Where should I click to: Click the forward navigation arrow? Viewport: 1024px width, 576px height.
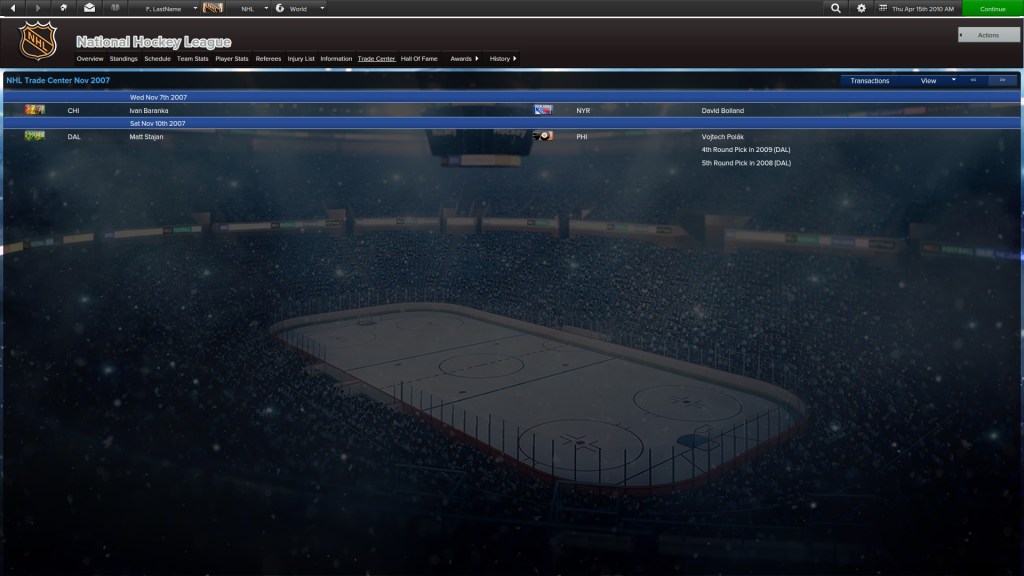(39, 8)
